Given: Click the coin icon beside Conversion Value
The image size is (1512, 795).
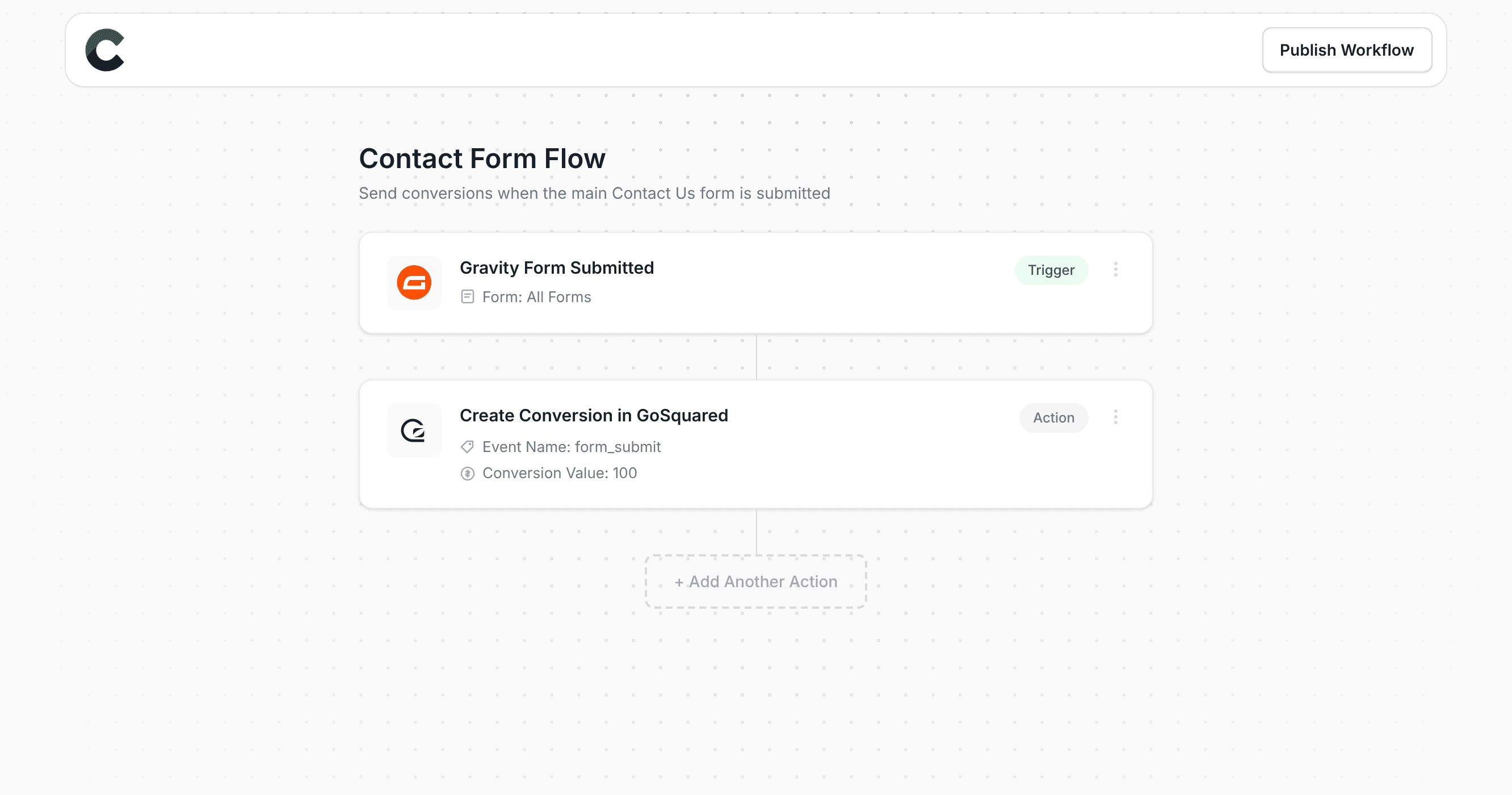Looking at the screenshot, I should pyautogui.click(x=467, y=473).
